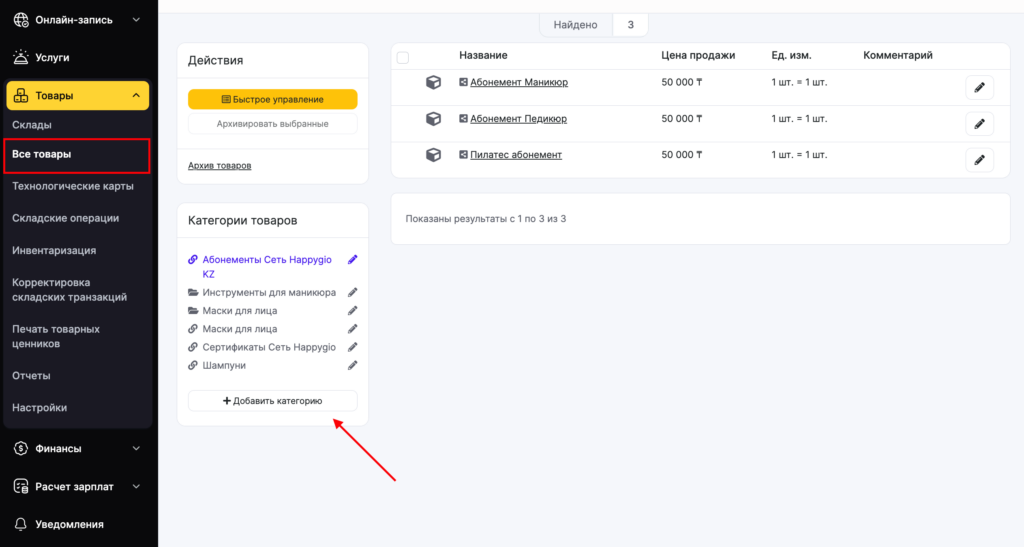Click the Услуги sidebar icon

(x=20, y=57)
